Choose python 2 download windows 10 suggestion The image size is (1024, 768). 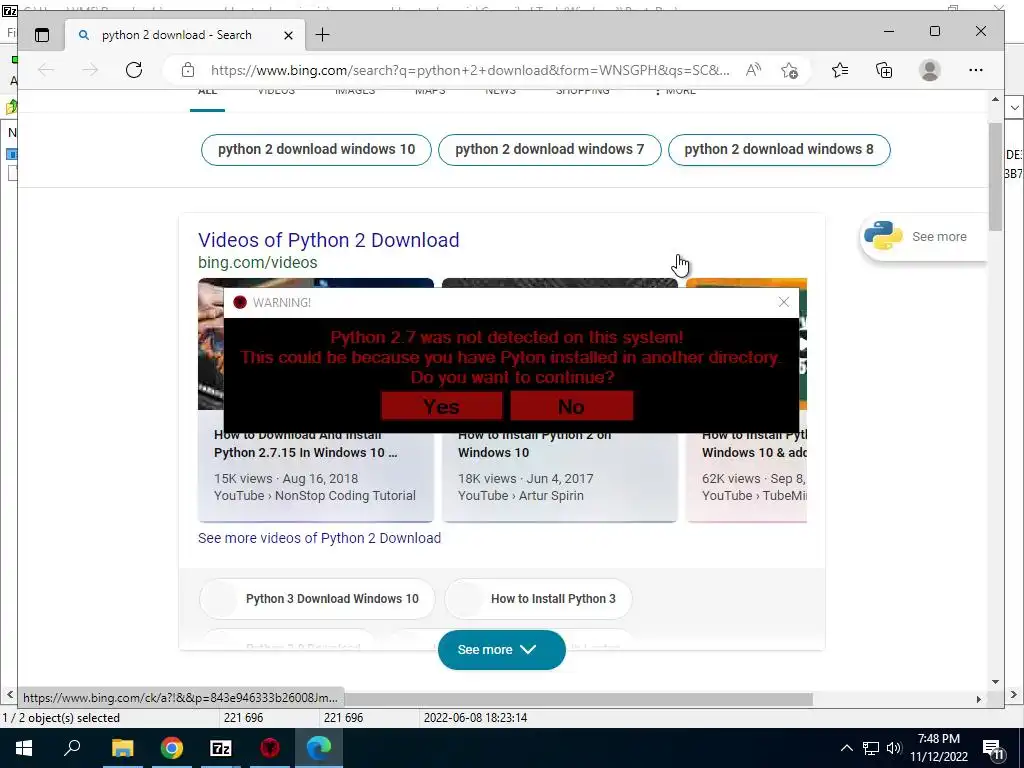316,150
